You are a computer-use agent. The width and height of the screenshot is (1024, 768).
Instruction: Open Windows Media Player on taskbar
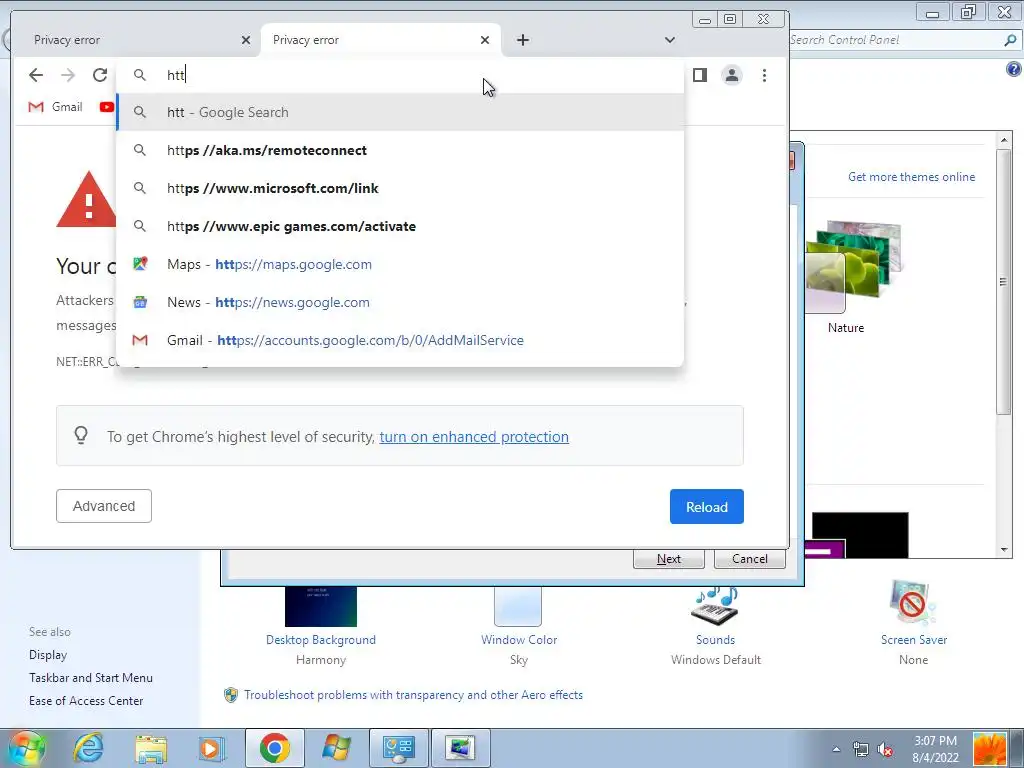(210, 748)
